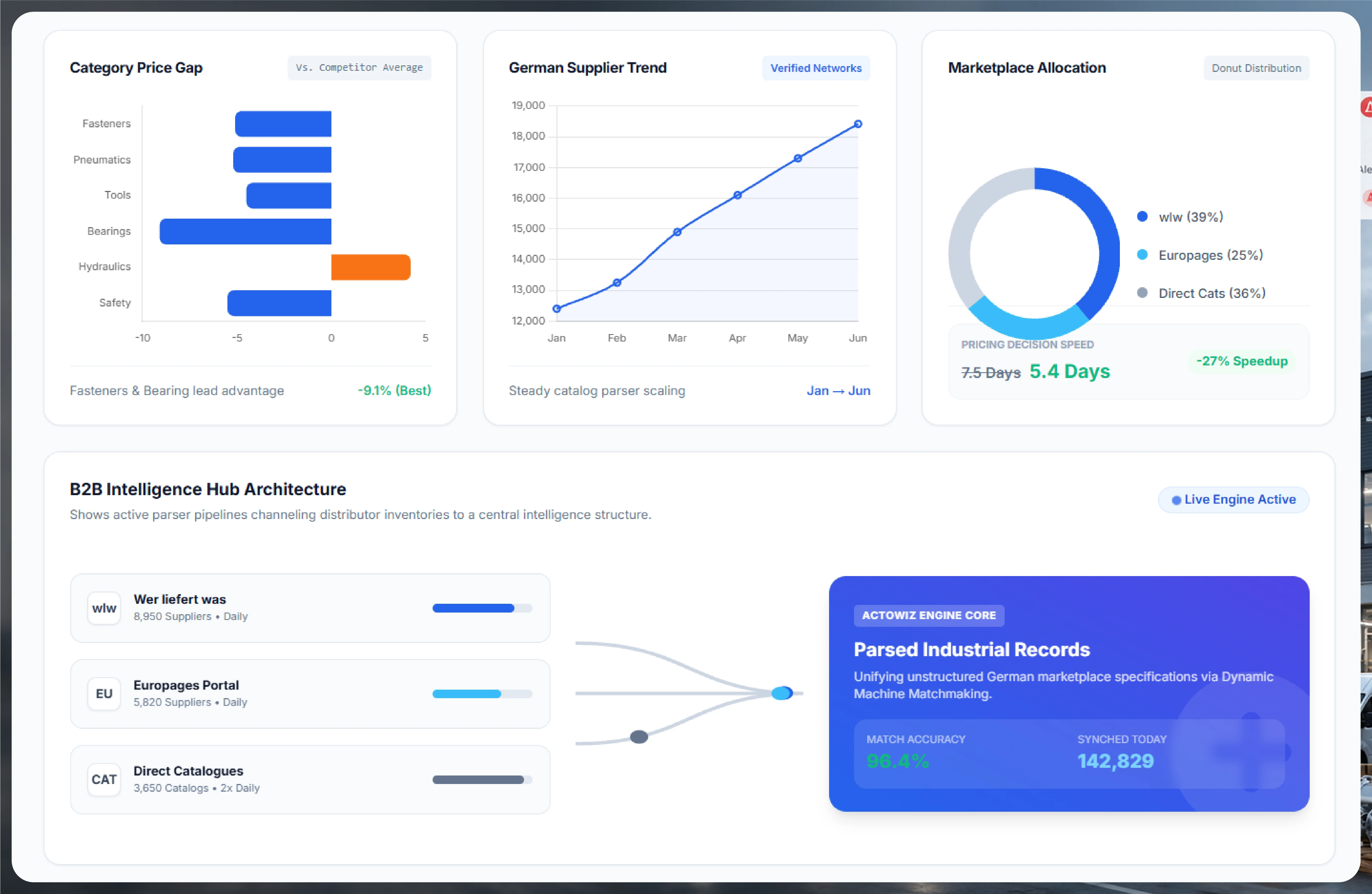The height and width of the screenshot is (894, 1372).
Task: Click the red alert icon at right edge
Action: click(1366, 107)
